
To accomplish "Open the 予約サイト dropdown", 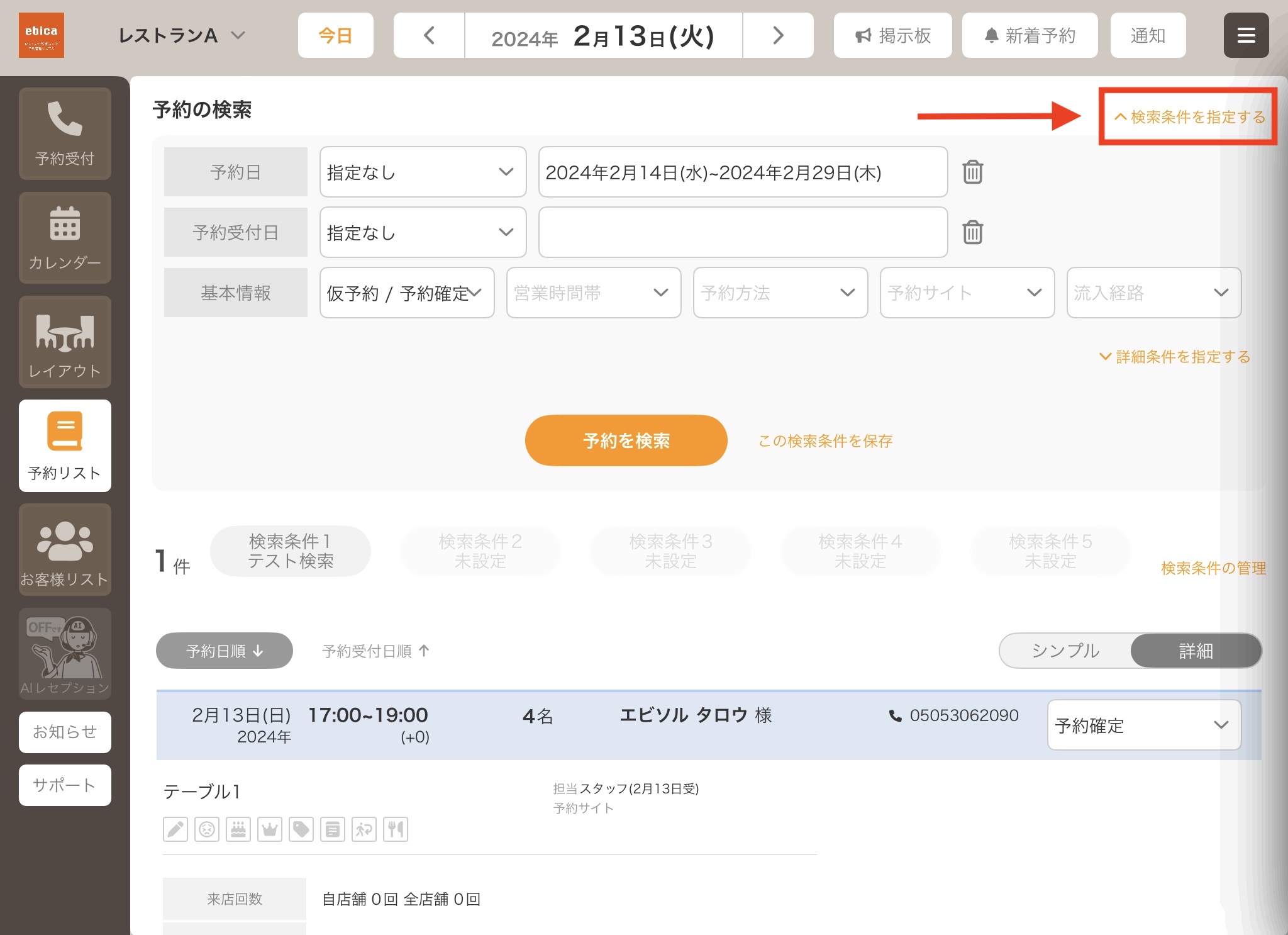I will tap(967, 293).
